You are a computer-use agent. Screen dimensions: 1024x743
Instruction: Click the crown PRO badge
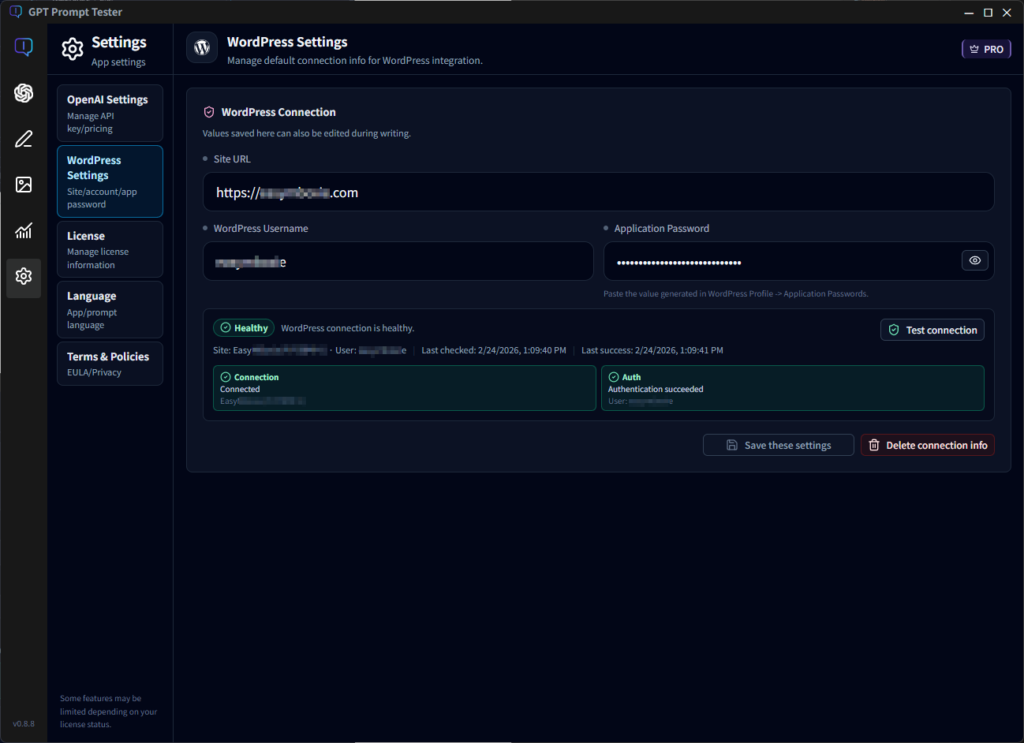coord(986,47)
